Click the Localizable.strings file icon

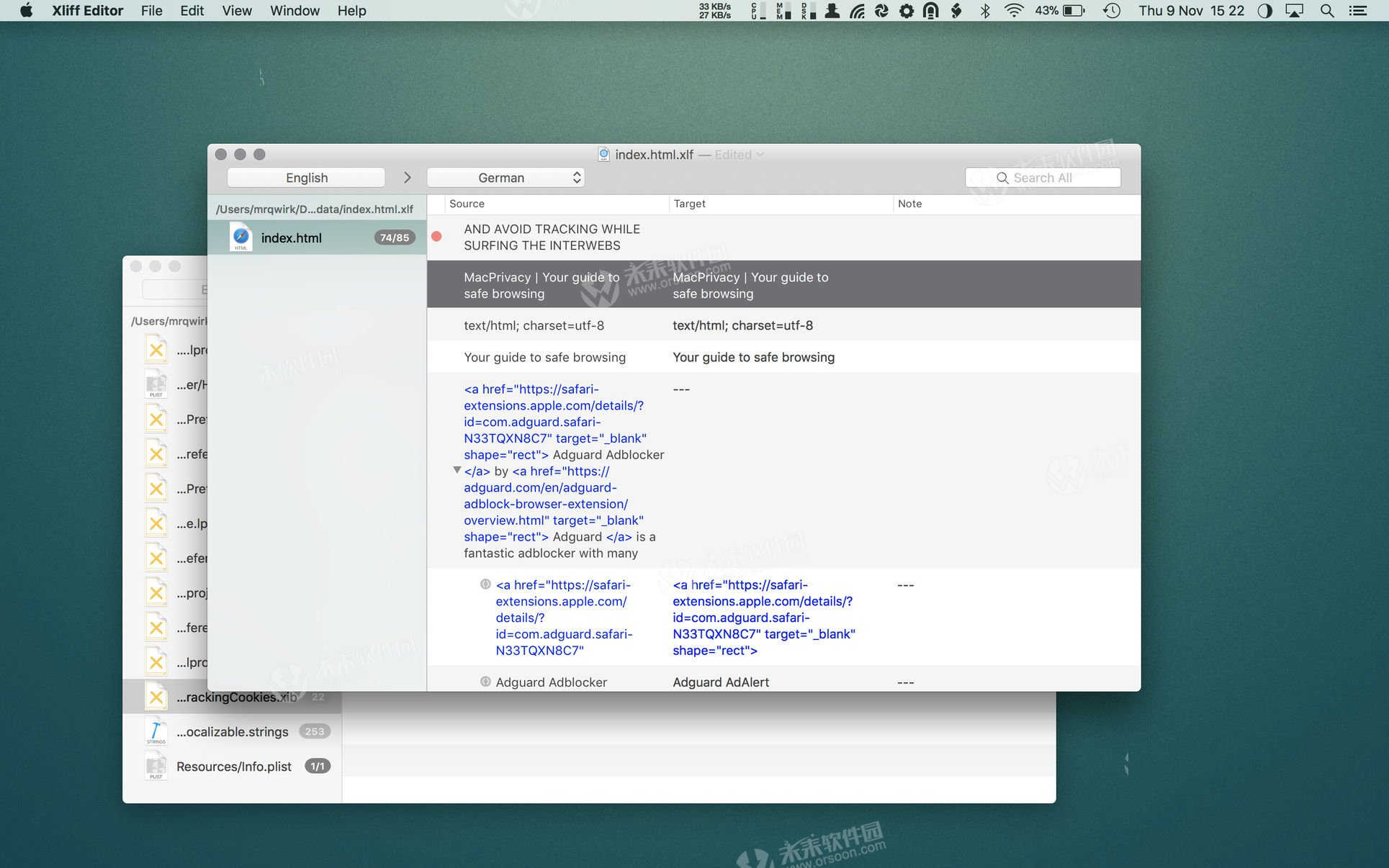coord(156,731)
